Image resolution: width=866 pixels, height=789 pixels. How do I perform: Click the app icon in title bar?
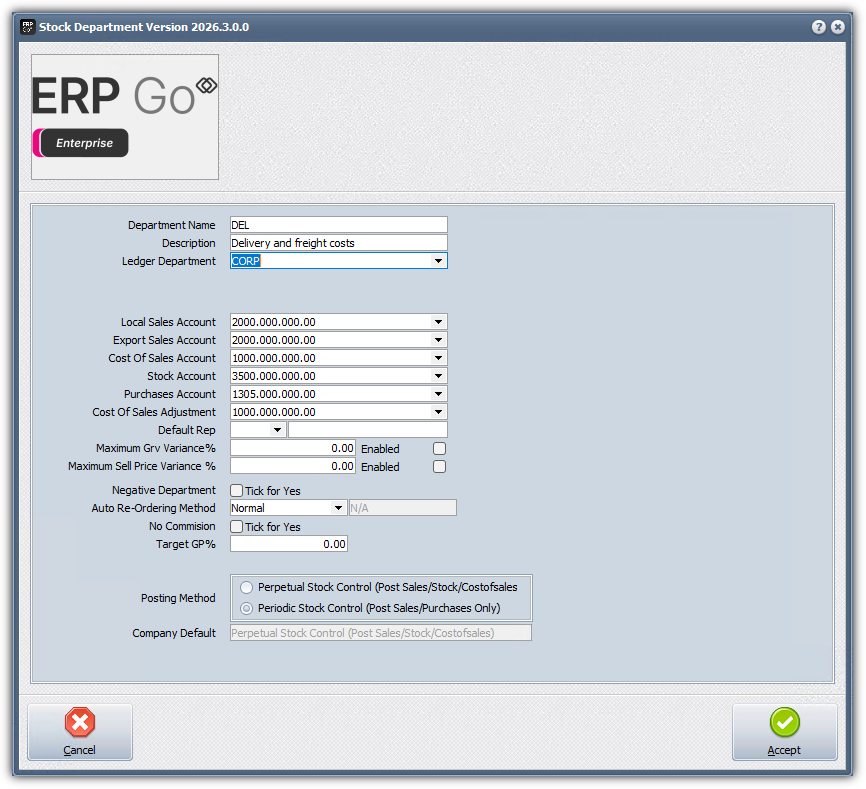(28, 27)
